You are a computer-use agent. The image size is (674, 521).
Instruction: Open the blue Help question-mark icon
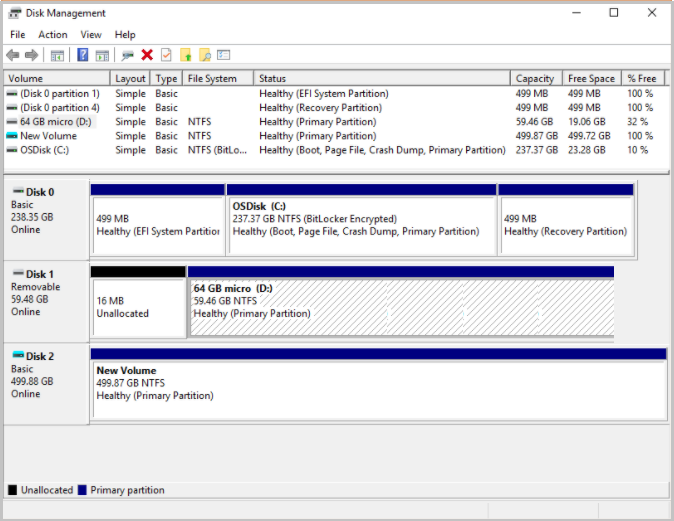pyautogui.click(x=83, y=55)
